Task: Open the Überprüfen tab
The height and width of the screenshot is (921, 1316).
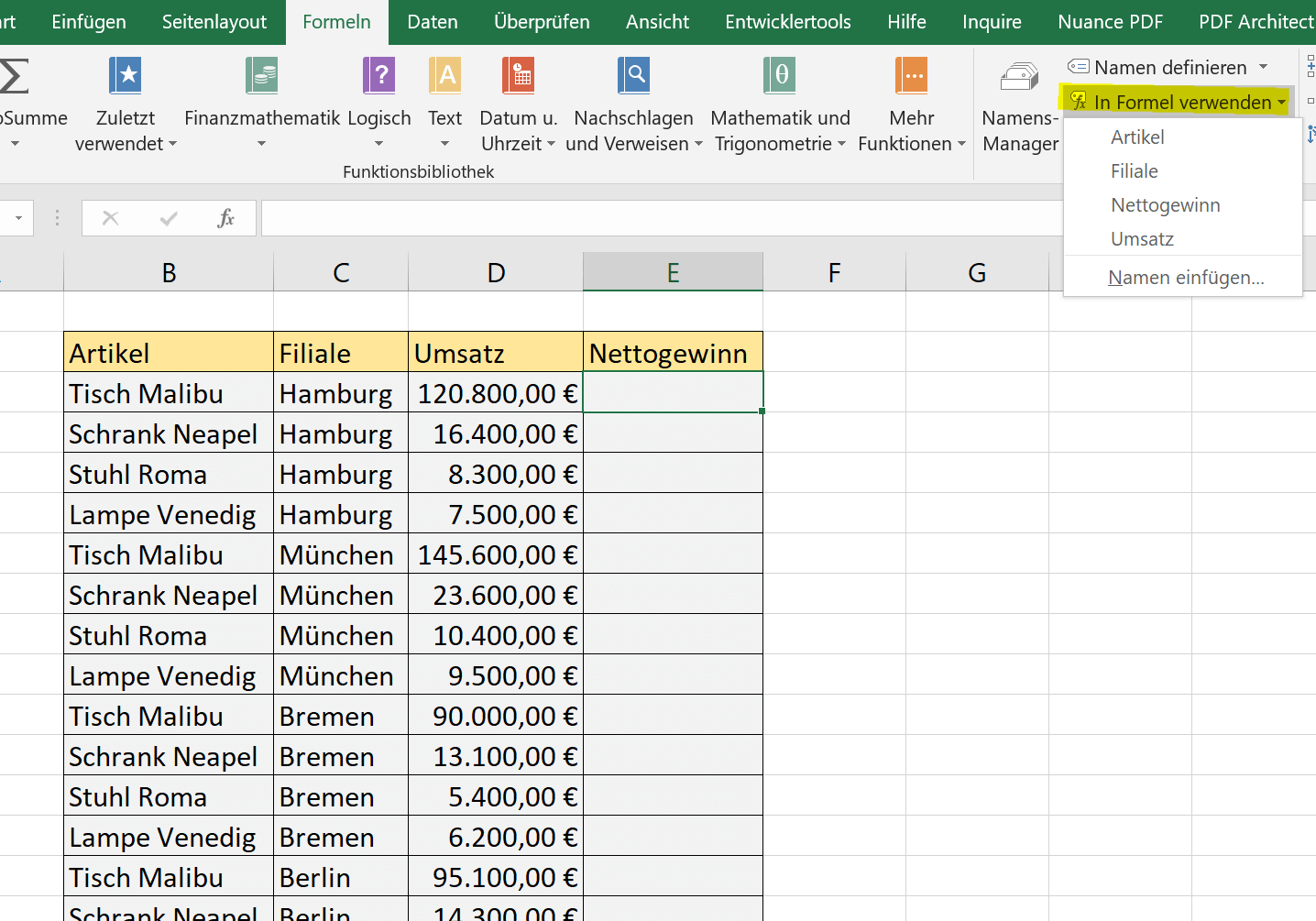Action: coord(542,22)
